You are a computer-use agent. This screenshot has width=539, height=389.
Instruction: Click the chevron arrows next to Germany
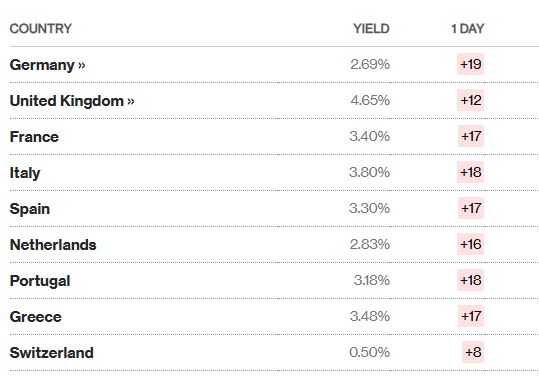pyautogui.click(x=81, y=65)
